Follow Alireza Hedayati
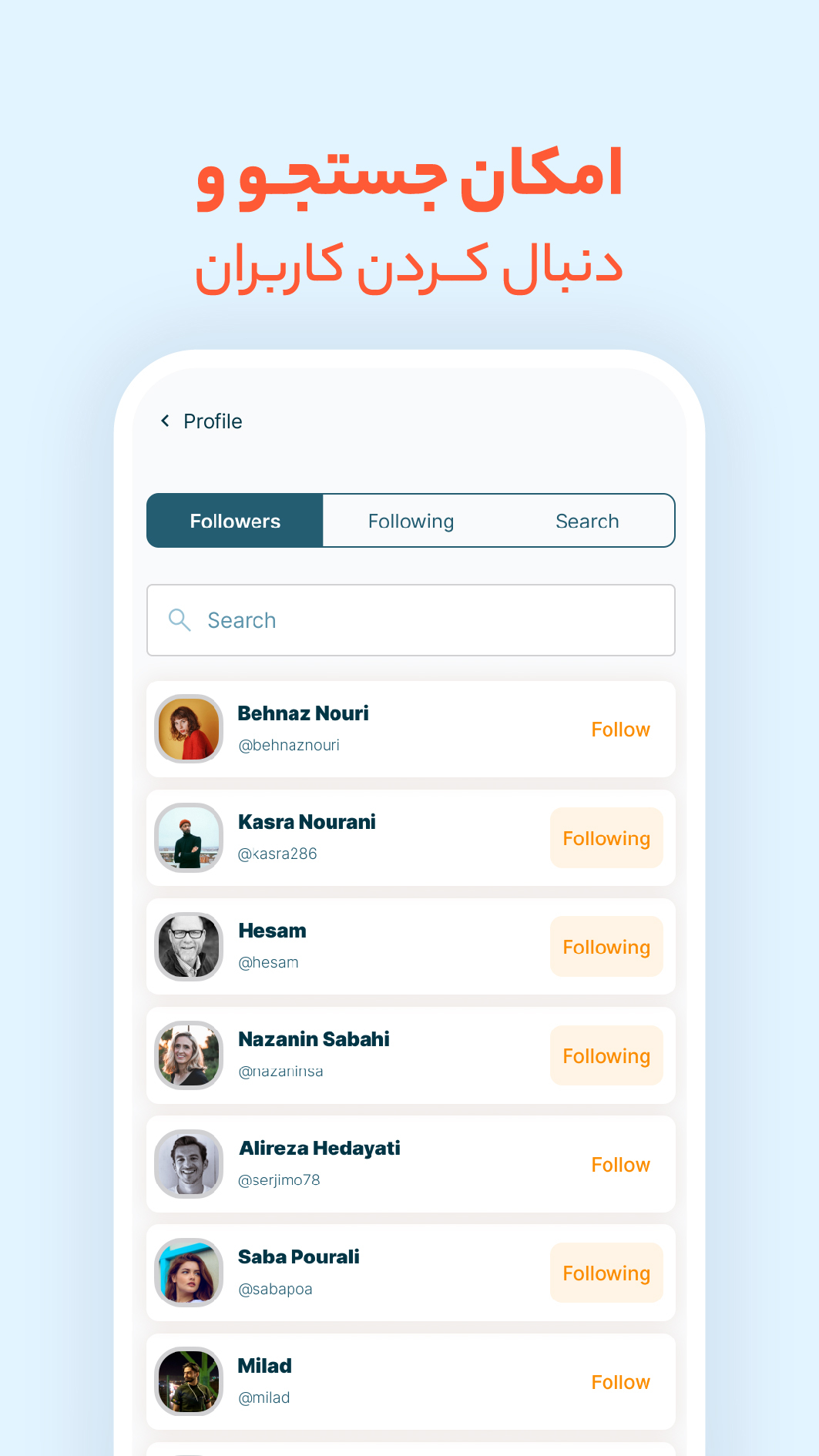 [x=620, y=1165]
